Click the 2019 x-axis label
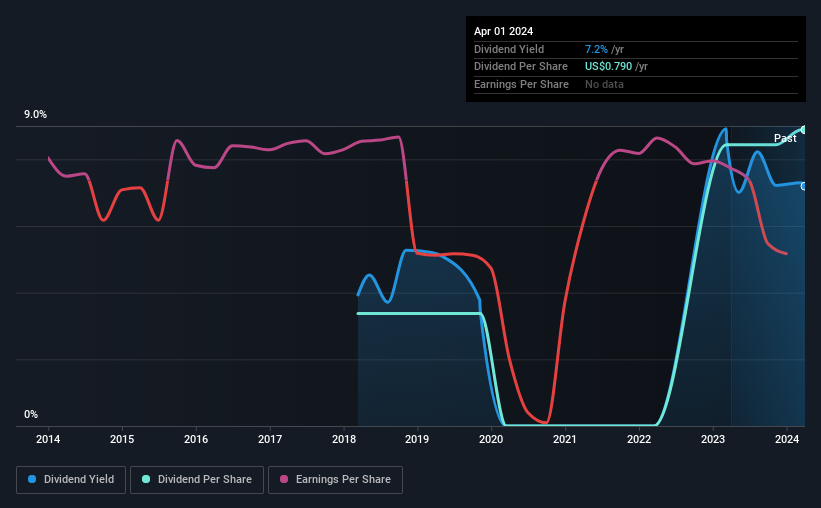The width and height of the screenshot is (821, 508). tap(417, 439)
